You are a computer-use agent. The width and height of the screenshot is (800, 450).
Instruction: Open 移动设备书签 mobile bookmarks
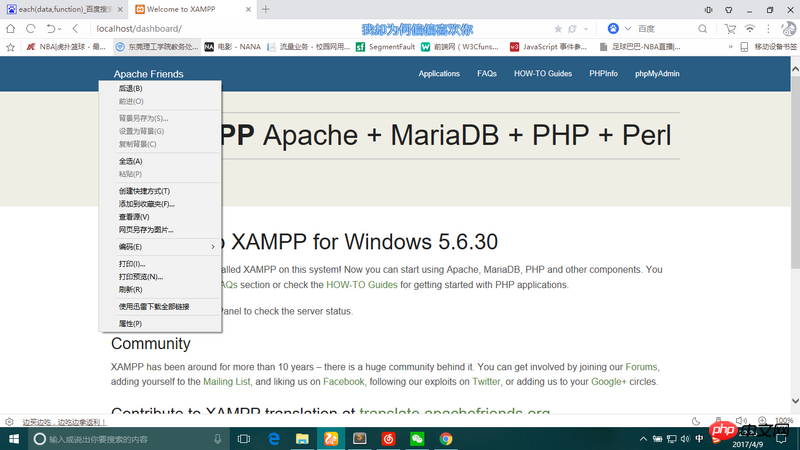point(768,47)
